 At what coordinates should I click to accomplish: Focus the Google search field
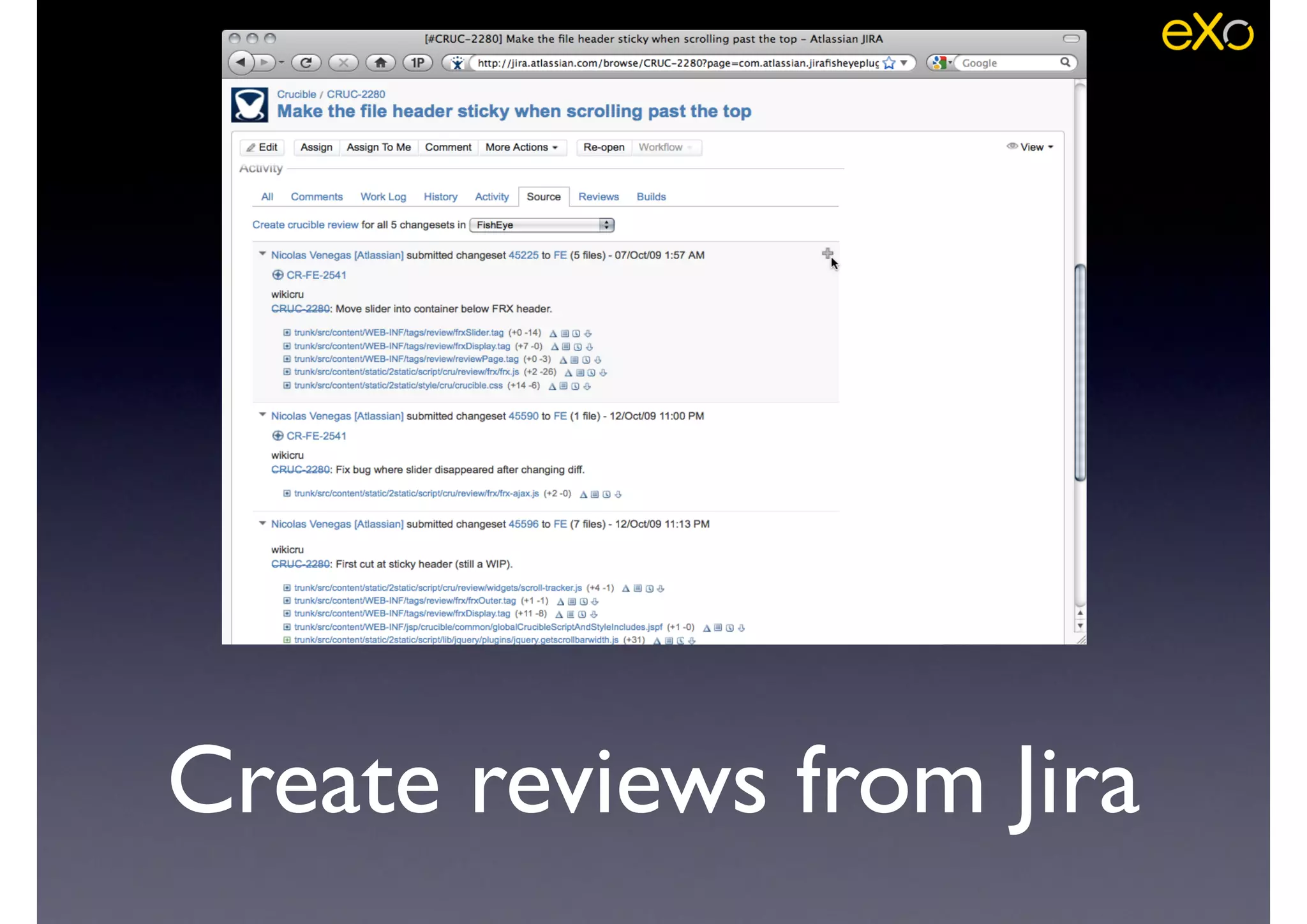click(x=1008, y=63)
